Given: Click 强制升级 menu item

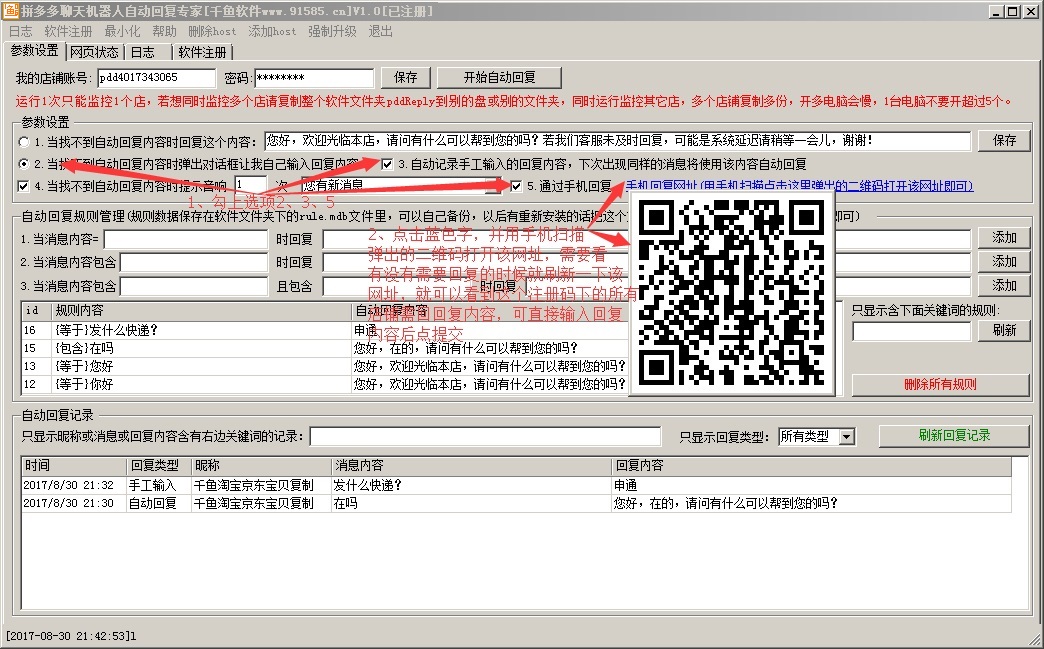Looking at the screenshot, I should [332, 31].
